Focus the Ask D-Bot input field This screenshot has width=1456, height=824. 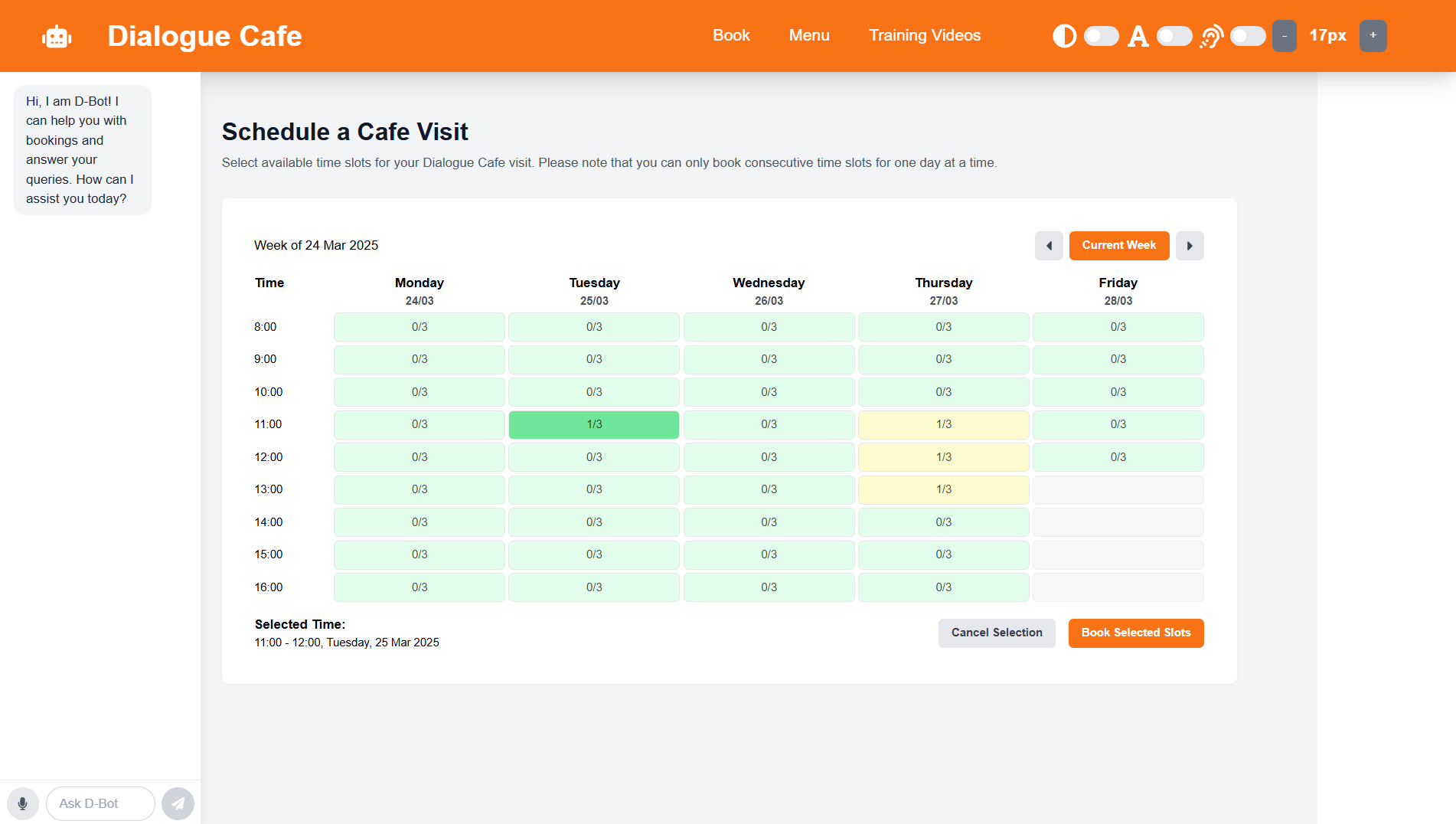pyautogui.click(x=100, y=803)
